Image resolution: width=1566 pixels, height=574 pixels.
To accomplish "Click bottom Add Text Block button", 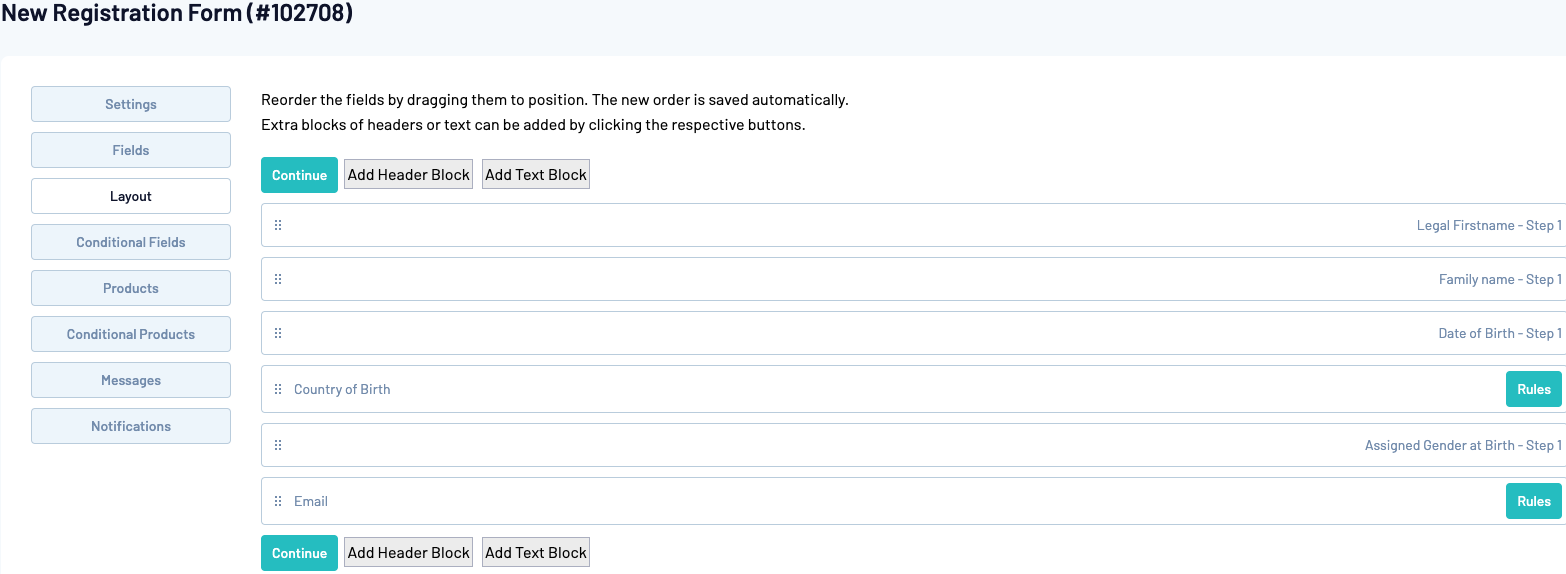I will pos(536,553).
